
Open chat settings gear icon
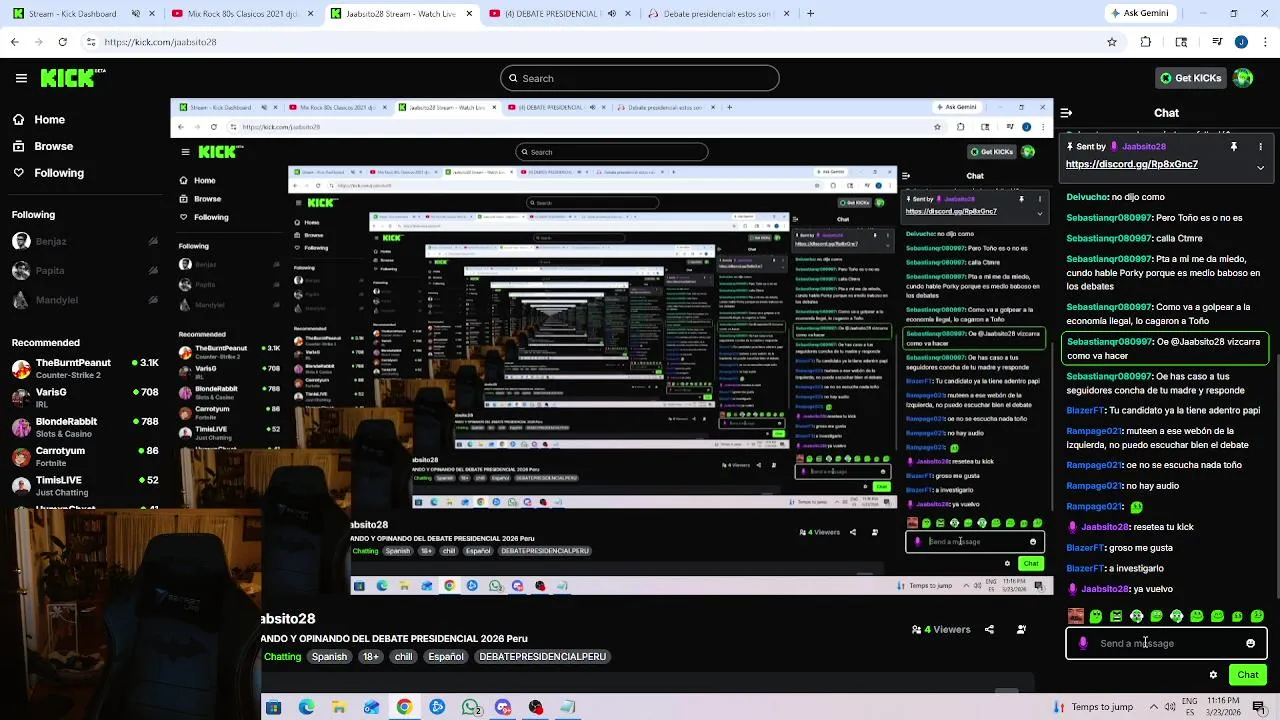pyautogui.click(x=1213, y=675)
